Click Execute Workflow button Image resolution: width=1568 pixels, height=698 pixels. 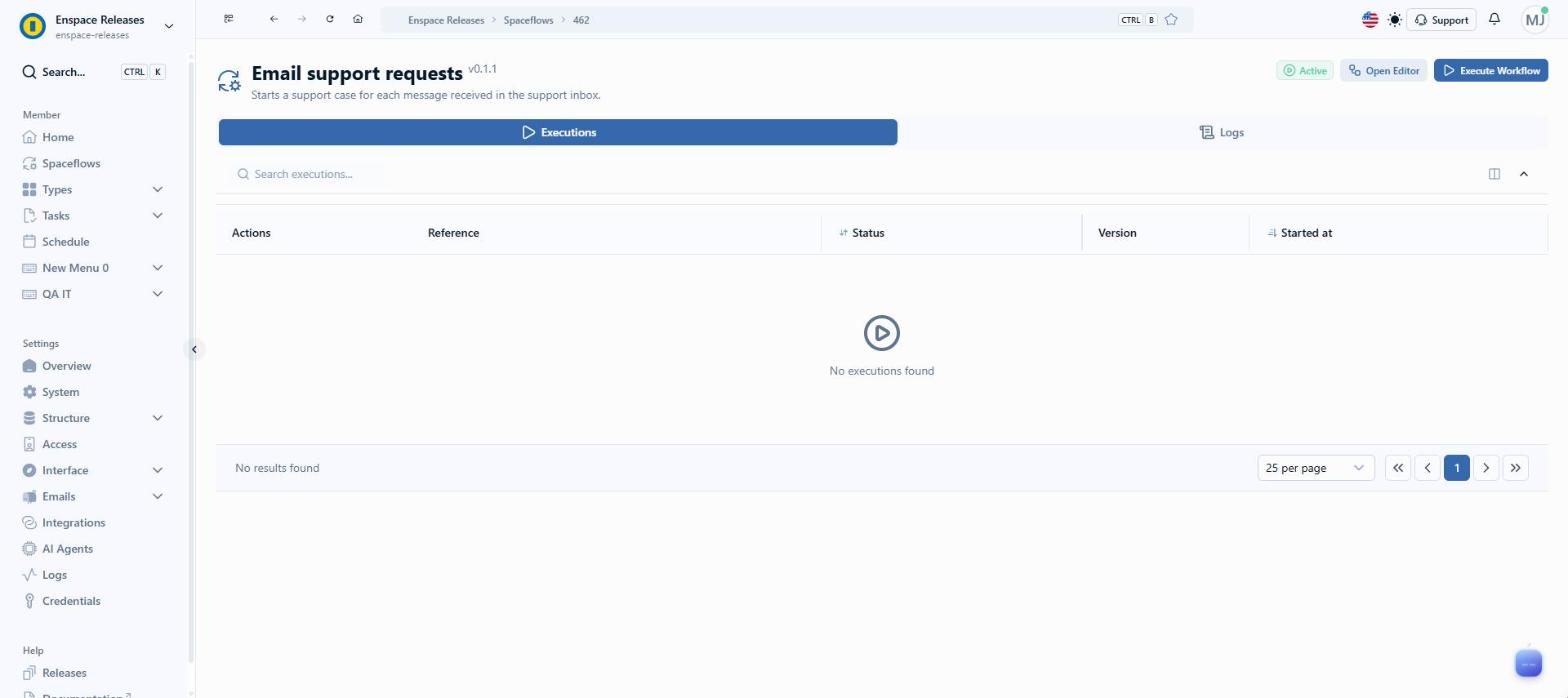tap(1490, 70)
